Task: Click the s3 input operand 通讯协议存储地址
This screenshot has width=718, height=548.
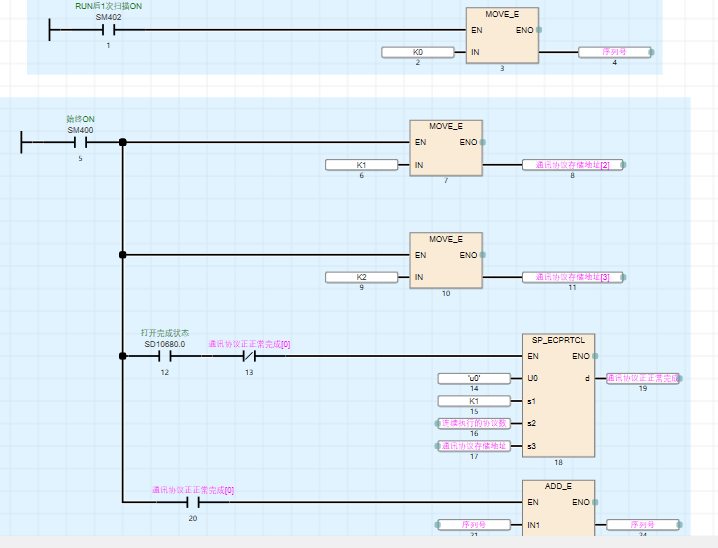Action: (474, 445)
